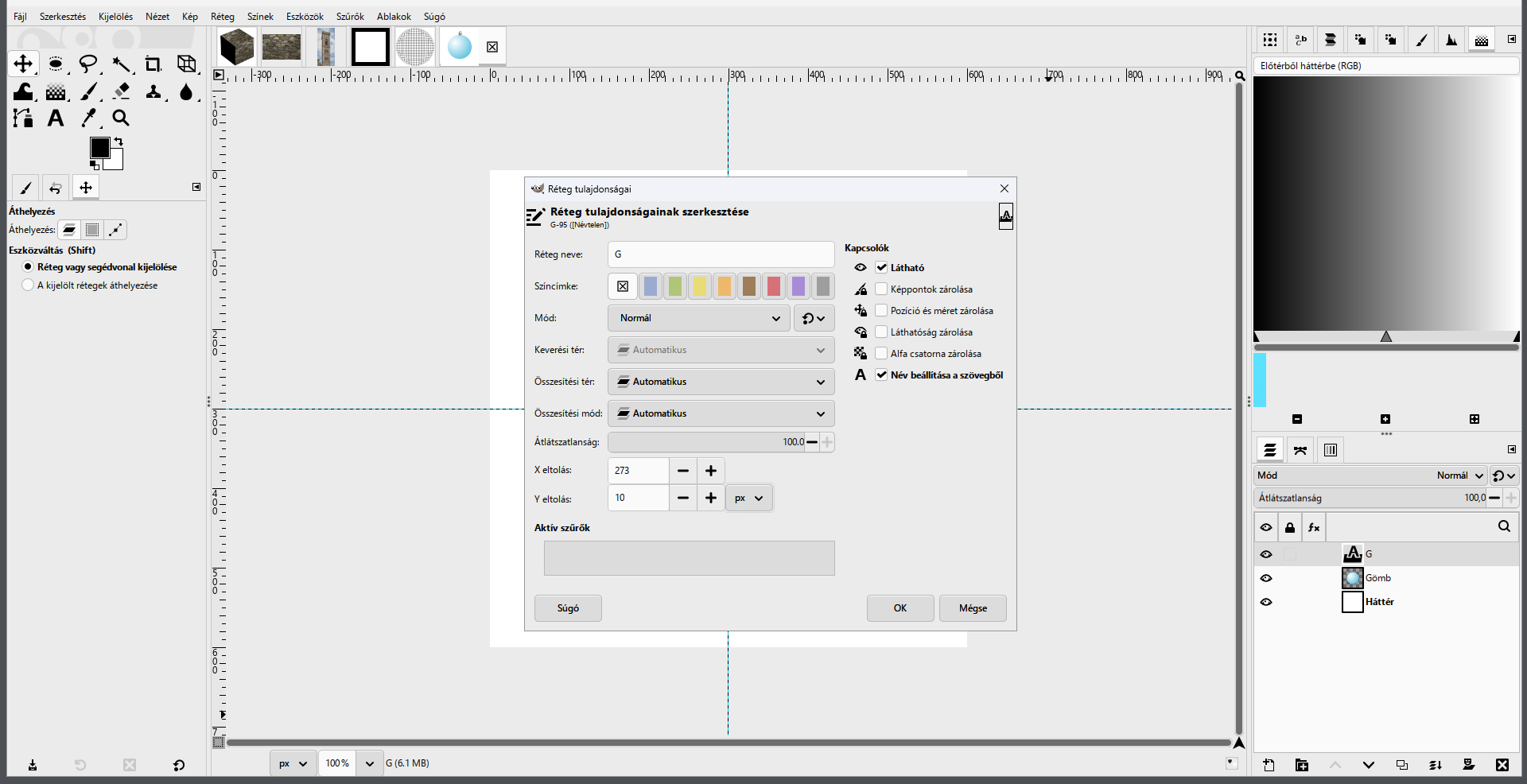Search layers with magnifier icon
1527x784 pixels.
click(1504, 526)
